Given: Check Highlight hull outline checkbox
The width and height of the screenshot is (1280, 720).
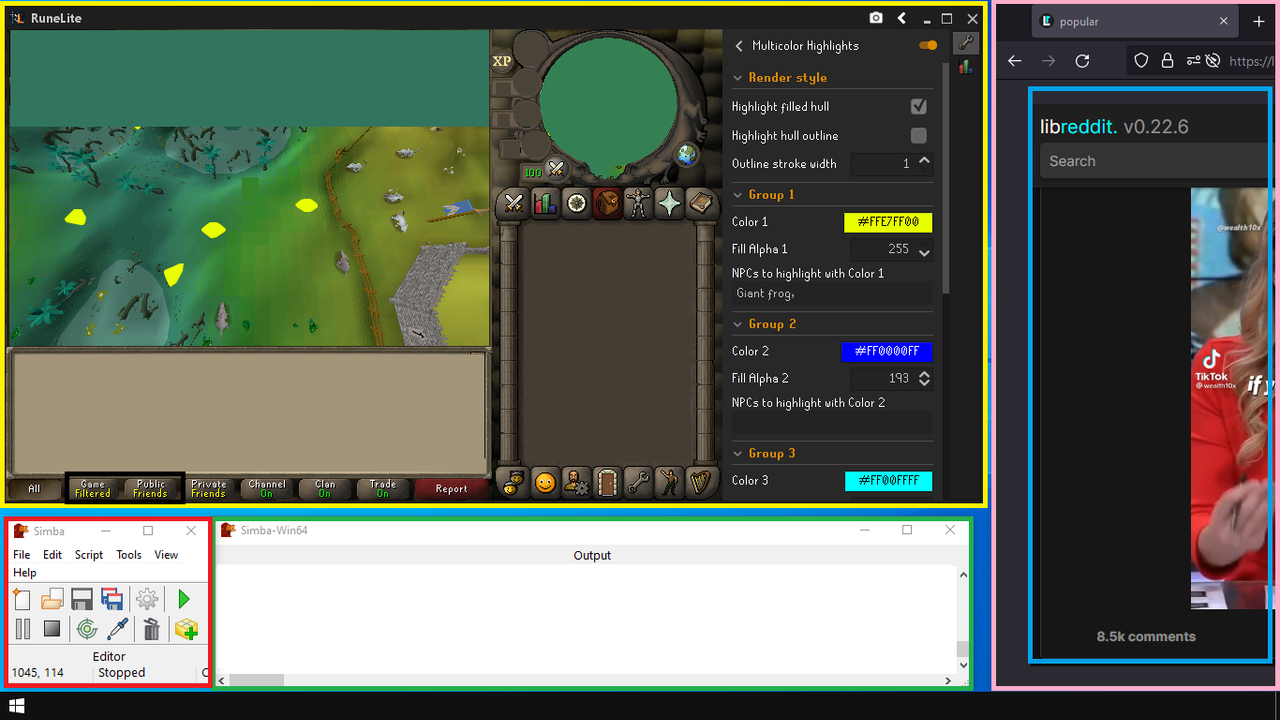Looking at the screenshot, I should point(919,135).
